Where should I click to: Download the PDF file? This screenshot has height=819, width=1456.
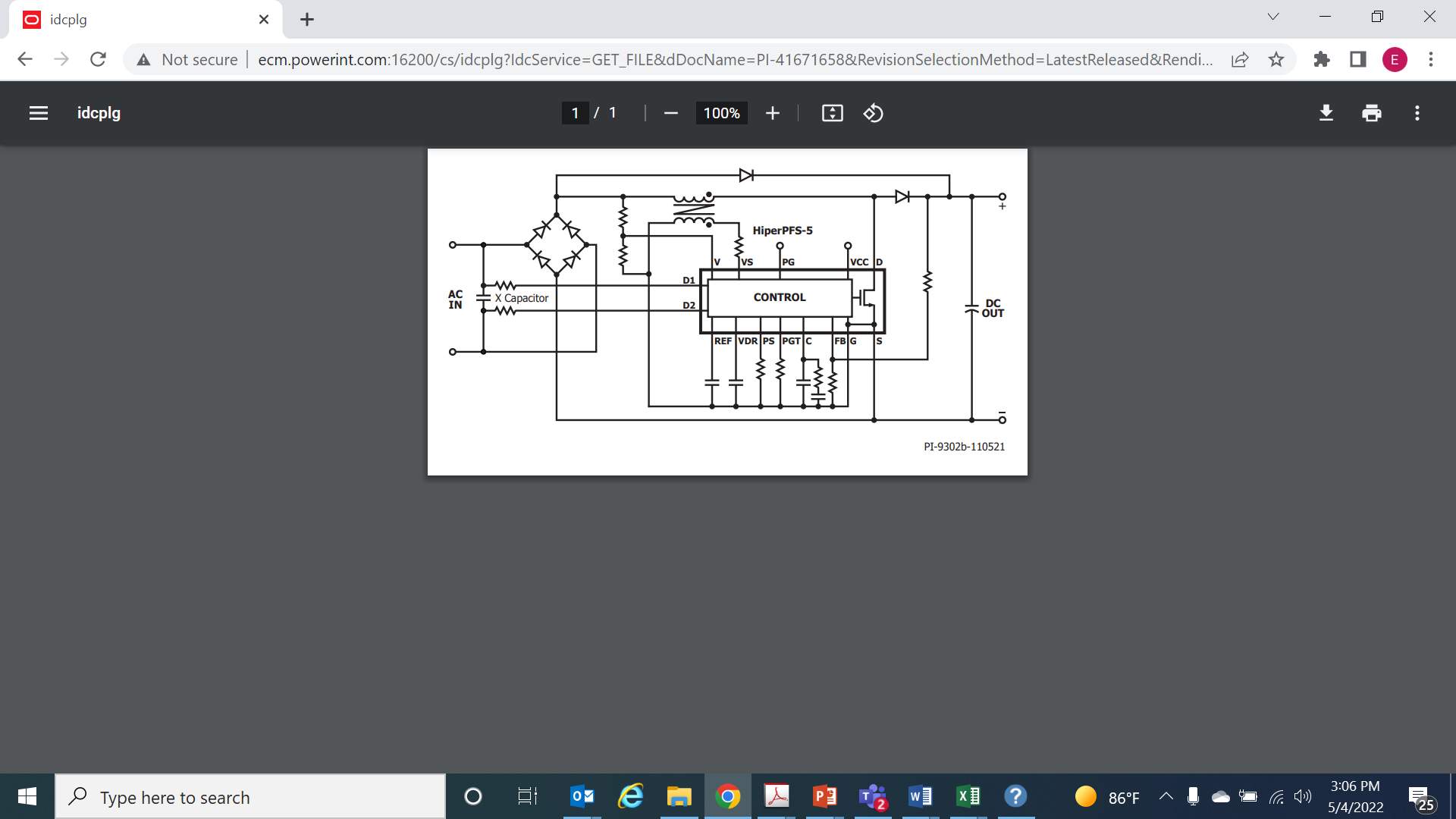click(1326, 113)
